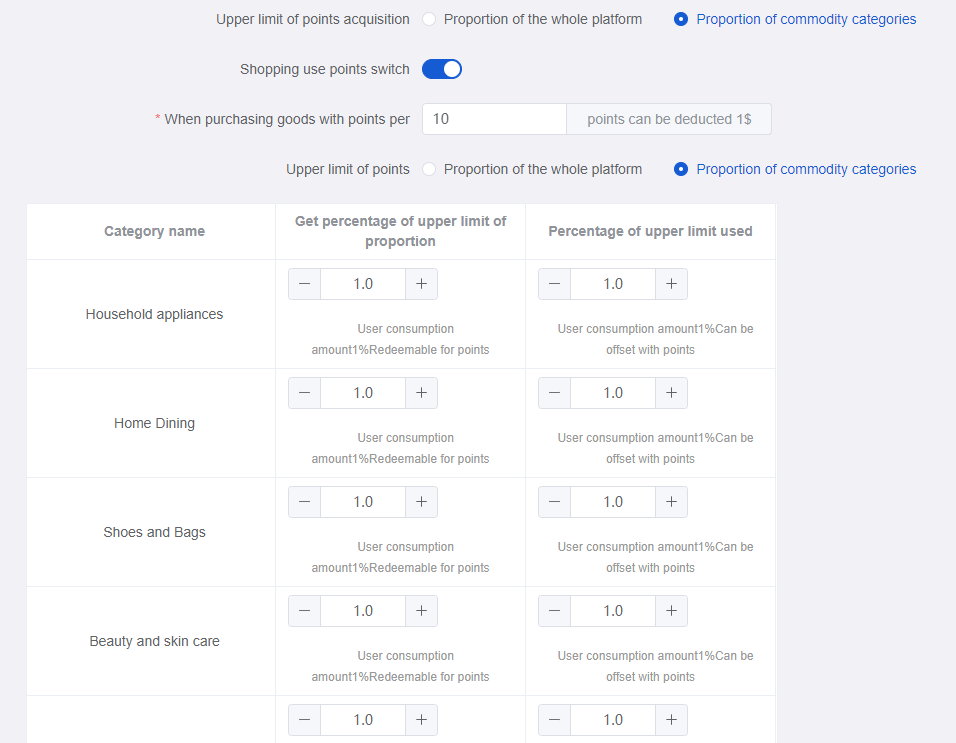956x743 pixels.
Task: Choose Proportion of commodity categories for Upper limit of points
Action: click(x=681, y=169)
